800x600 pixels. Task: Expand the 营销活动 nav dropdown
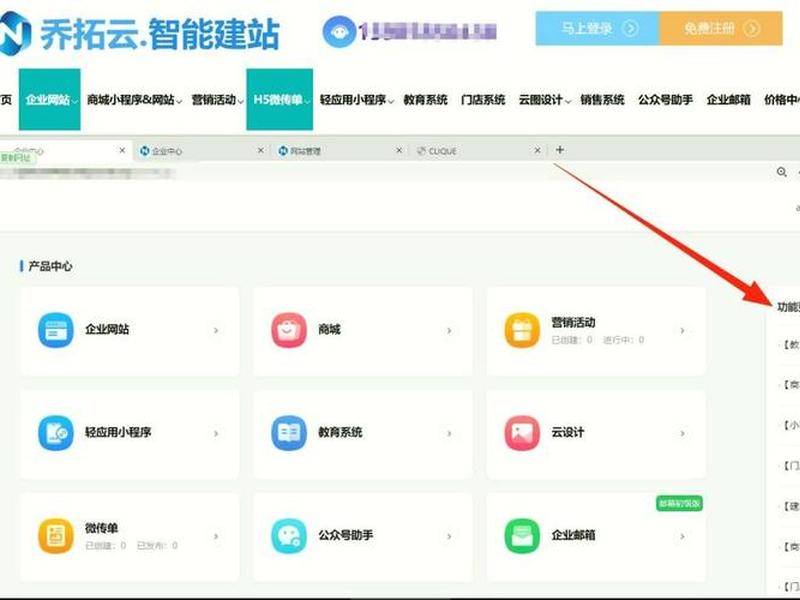[x=240, y=101]
